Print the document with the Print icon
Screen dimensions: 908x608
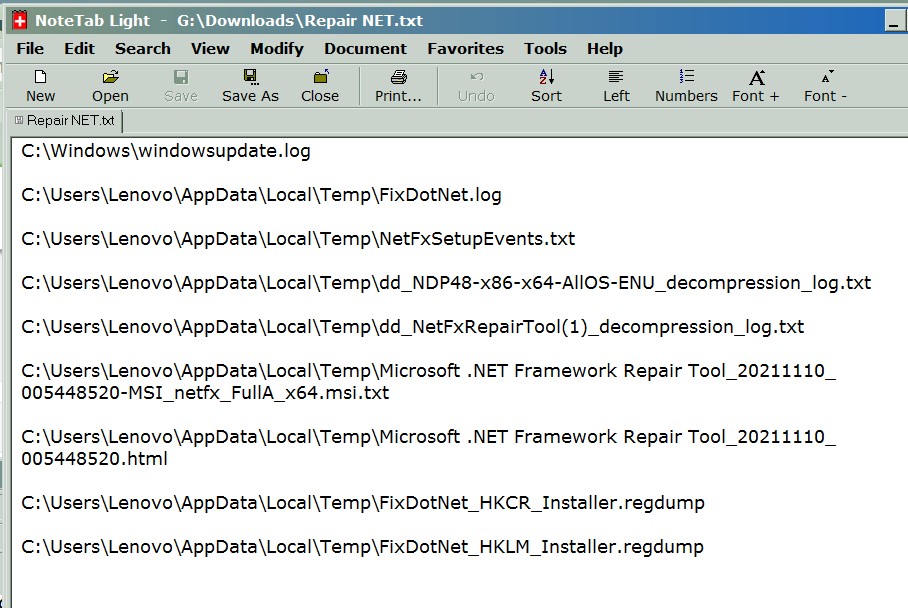click(x=398, y=86)
